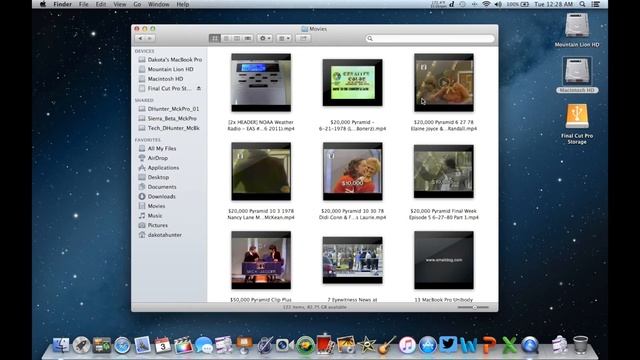The image size is (640, 360).
Task: Open iTunes in the Dock
Action: 407,345
